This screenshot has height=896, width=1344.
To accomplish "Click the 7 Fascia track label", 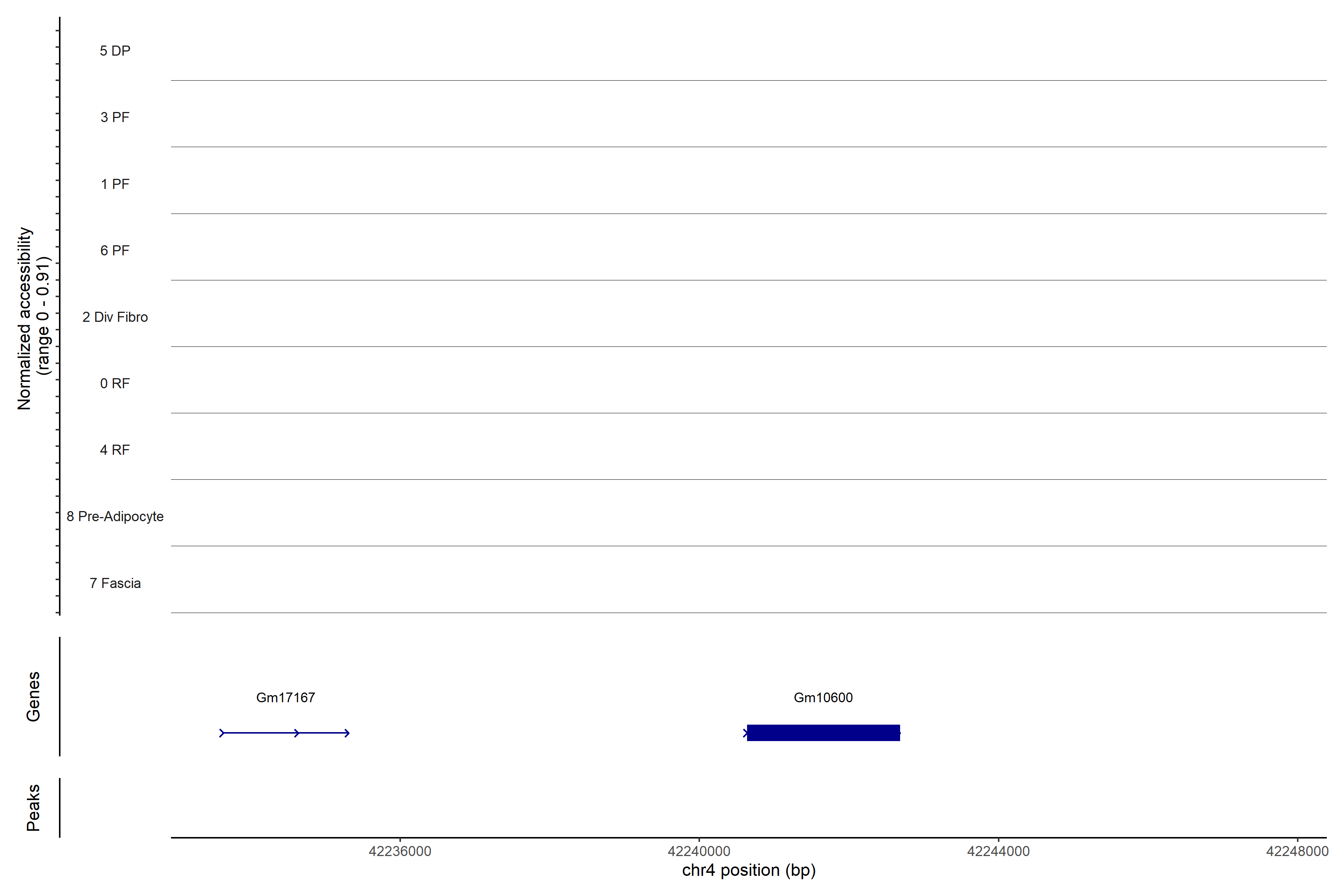I will tap(115, 583).
